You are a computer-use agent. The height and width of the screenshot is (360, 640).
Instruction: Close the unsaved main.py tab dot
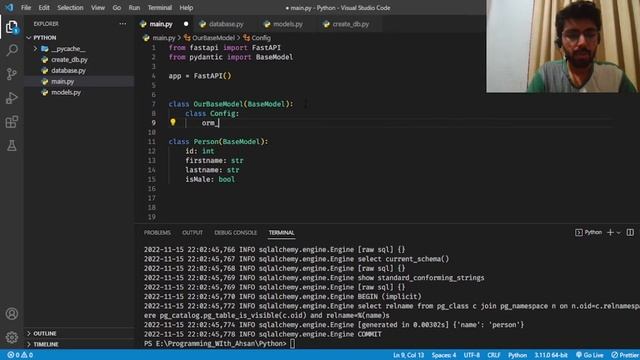tap(186, 24)
